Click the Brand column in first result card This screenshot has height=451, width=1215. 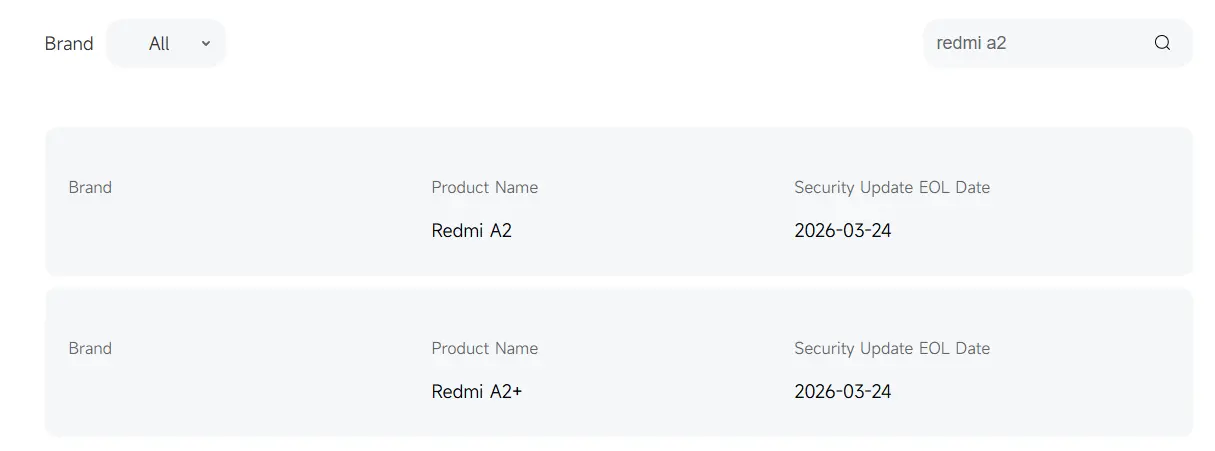coord(90,187)
